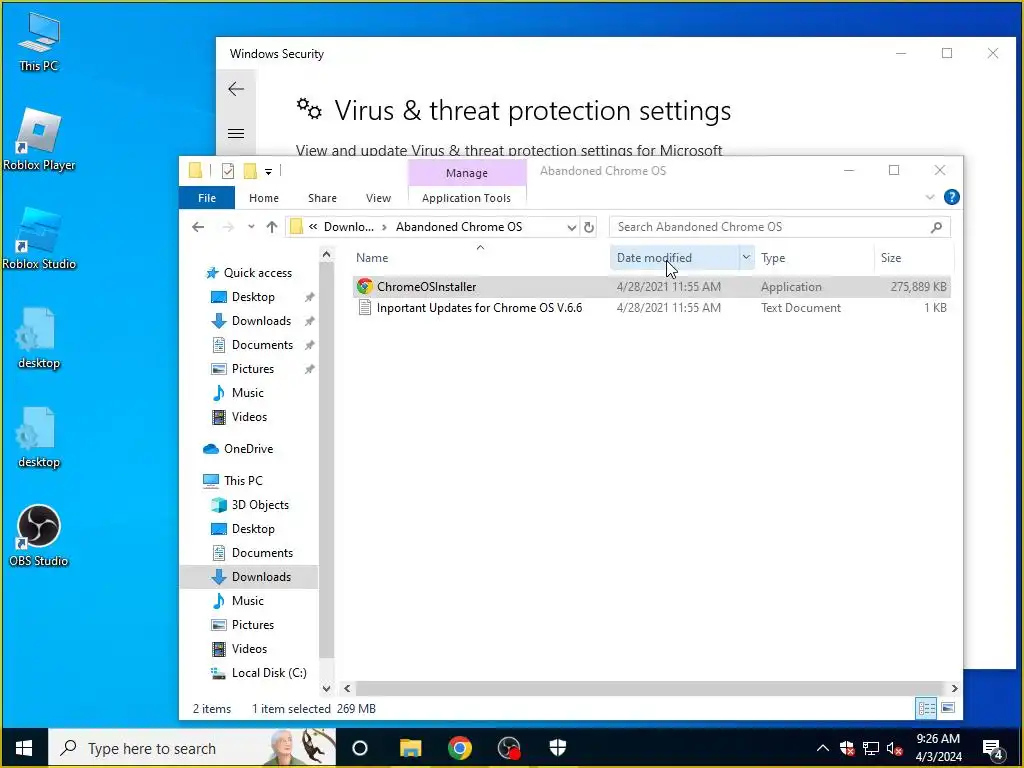The width and height of the screenshot is (1024, 768).
Task: Open Local Disk (C:) in navigation pane
Action: [x=268, y=673]
